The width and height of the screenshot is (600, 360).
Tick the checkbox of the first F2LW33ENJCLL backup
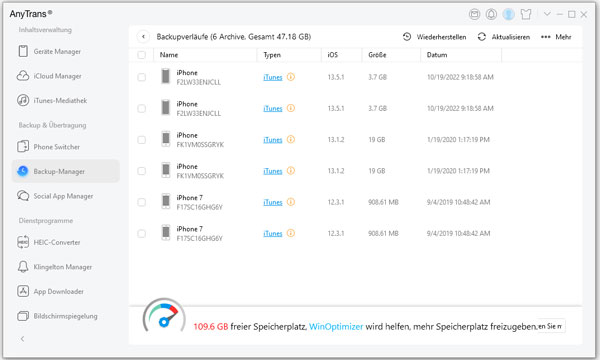tap(142, 77)
